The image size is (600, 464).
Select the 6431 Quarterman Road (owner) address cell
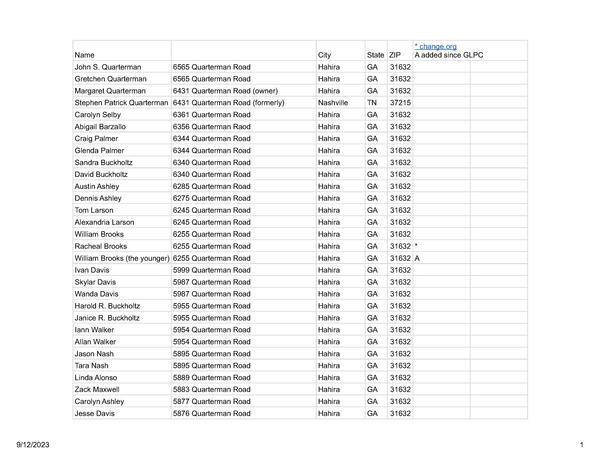pos(225,90)
